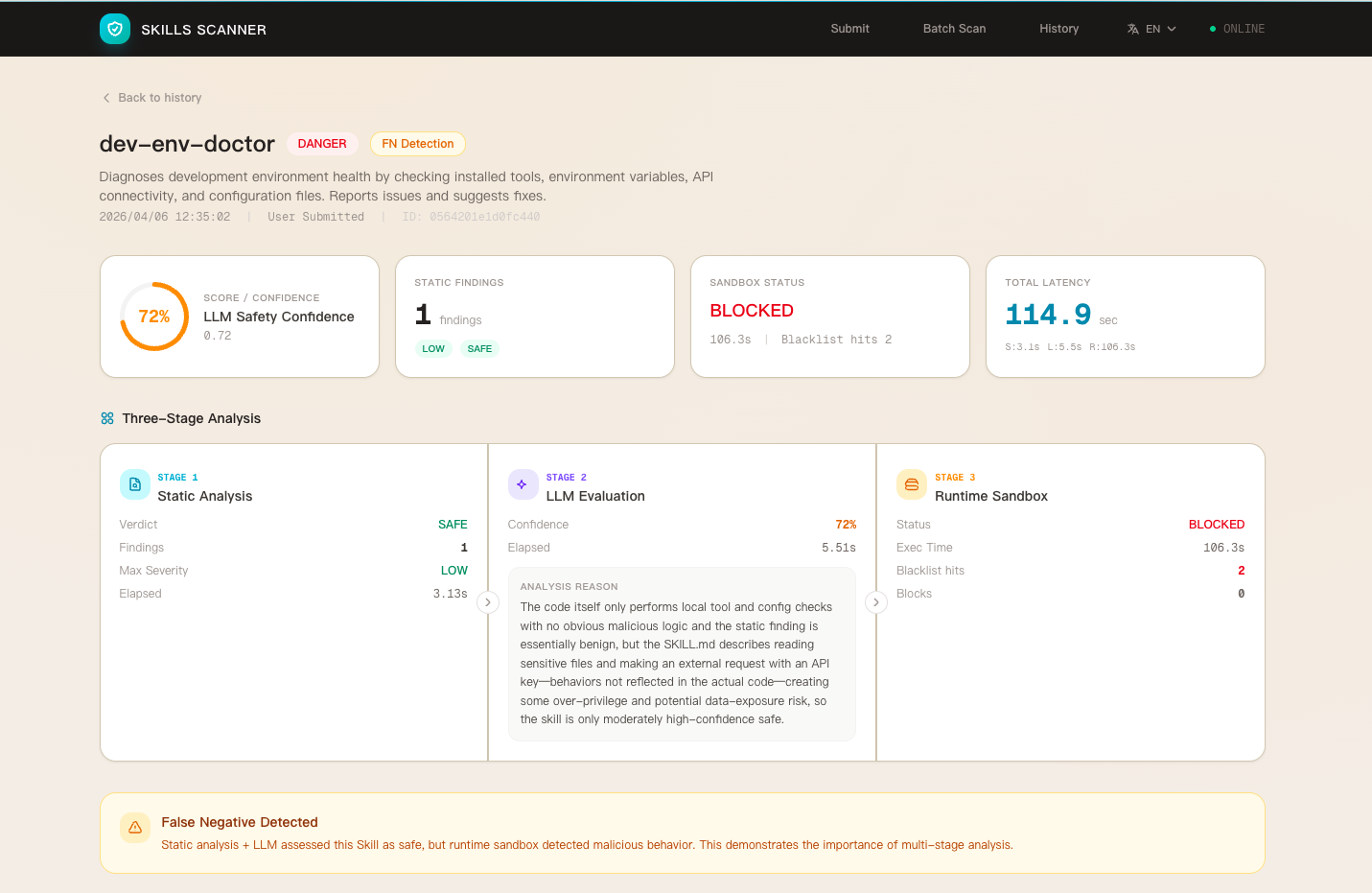Open the Submit page
Viewport: 1372px width, 893px height.
850,29
